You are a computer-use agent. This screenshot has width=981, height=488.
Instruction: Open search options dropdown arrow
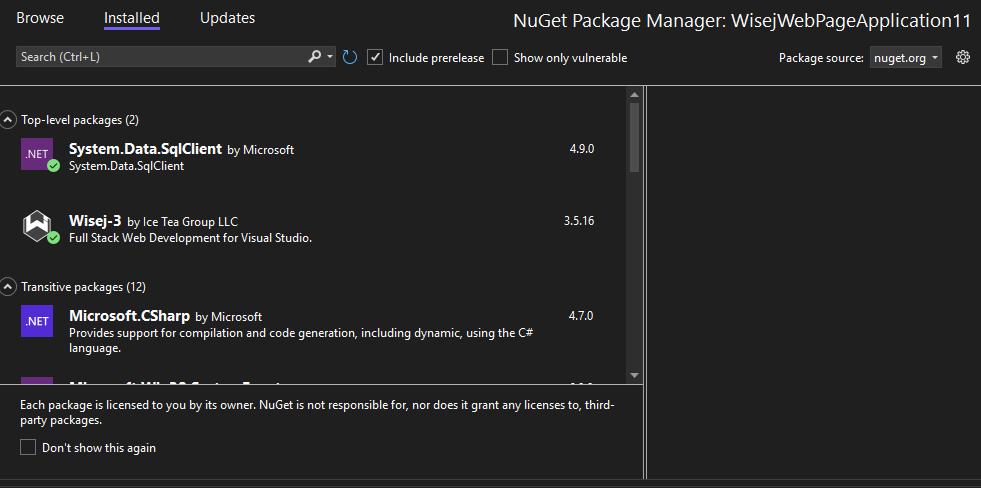point(330,57)
